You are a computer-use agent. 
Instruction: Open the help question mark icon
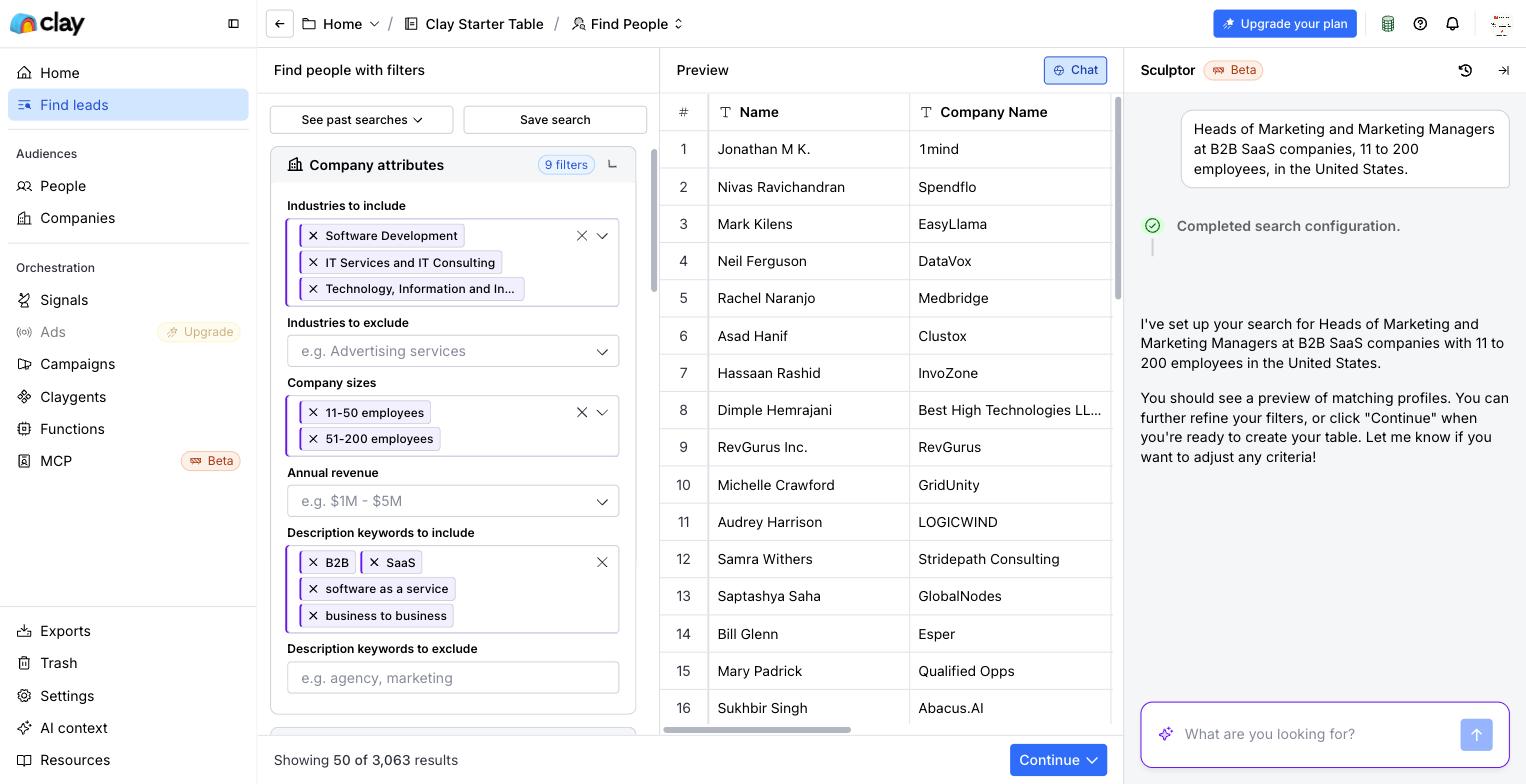(1420, 24)
